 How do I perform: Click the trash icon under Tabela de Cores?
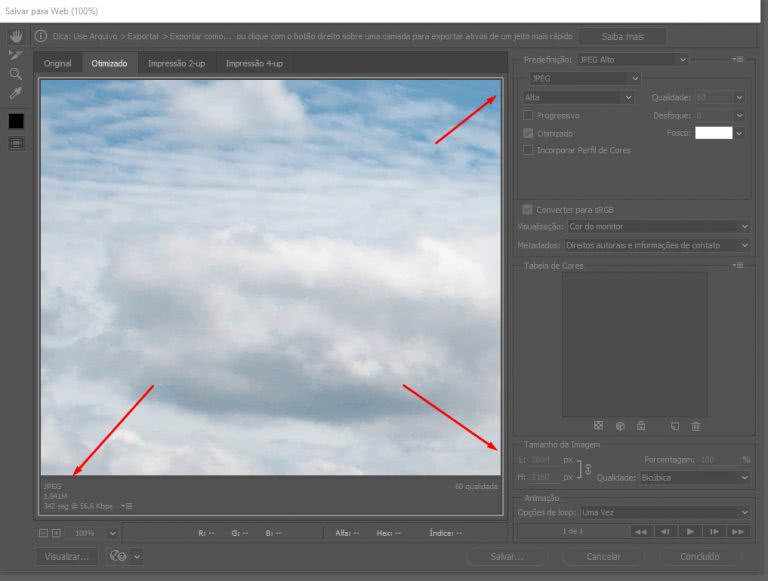coord(696,426)
